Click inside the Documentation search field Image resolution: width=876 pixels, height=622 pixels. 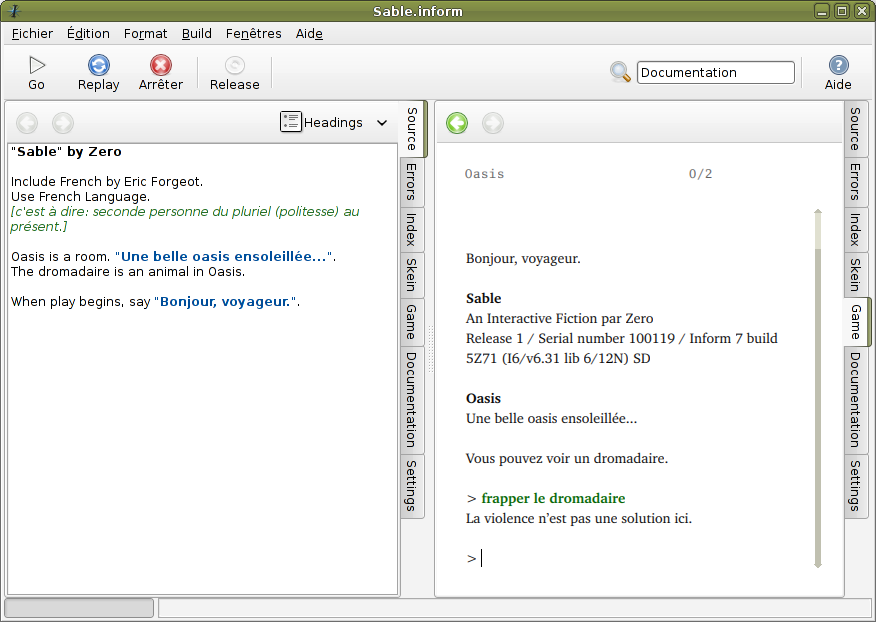pyautogui.click(x=715, y=72)
